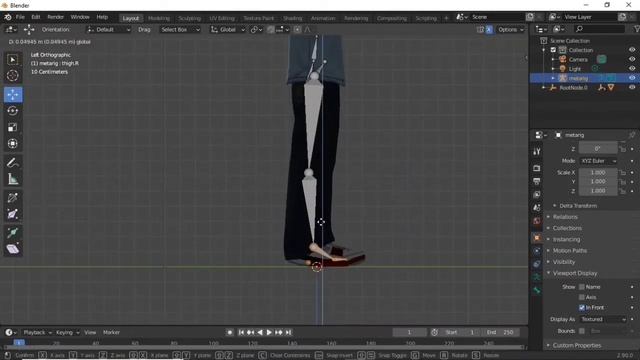Screen dimensions: 640x360
Task: Open the Object properties tab
Action: point(537,238)
